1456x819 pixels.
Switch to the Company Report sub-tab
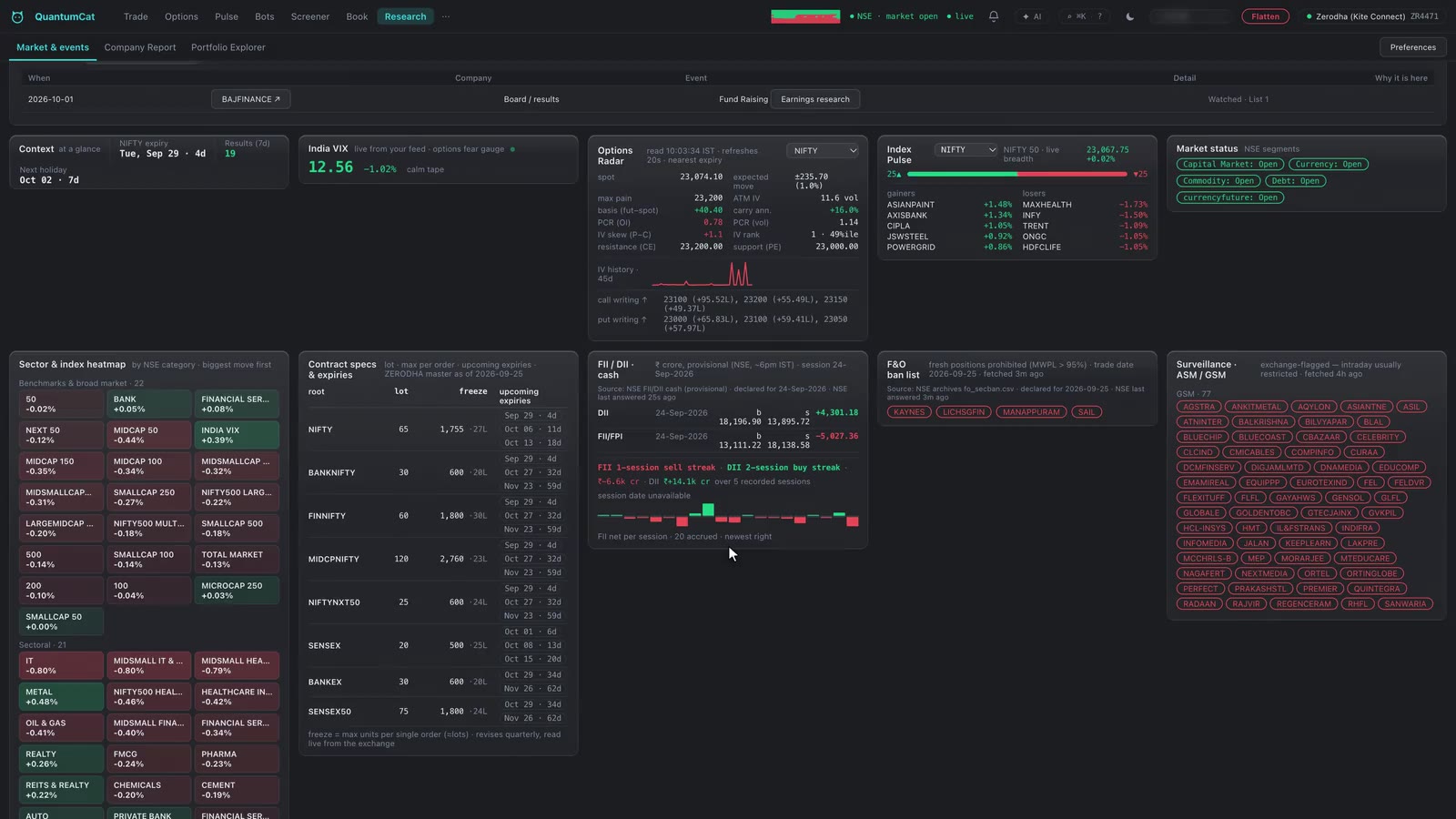140,47
